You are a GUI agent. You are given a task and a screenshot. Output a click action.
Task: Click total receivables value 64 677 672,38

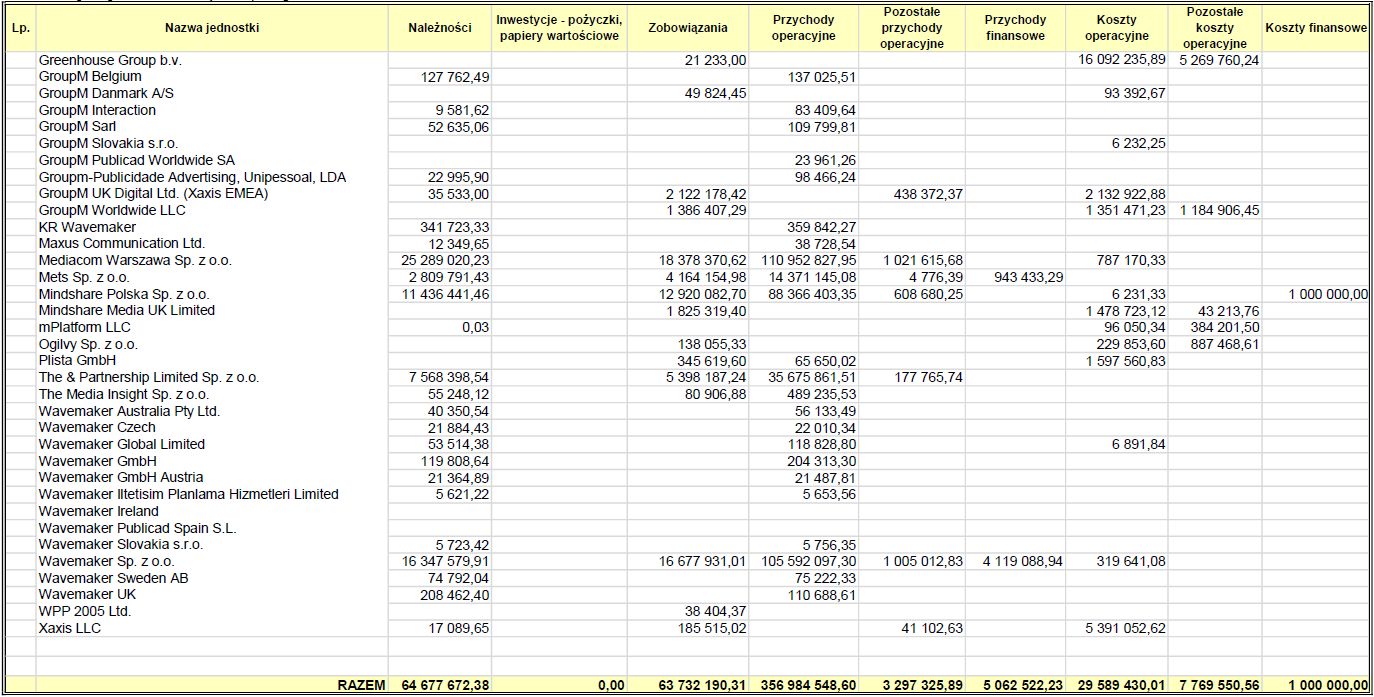(445, 685)
